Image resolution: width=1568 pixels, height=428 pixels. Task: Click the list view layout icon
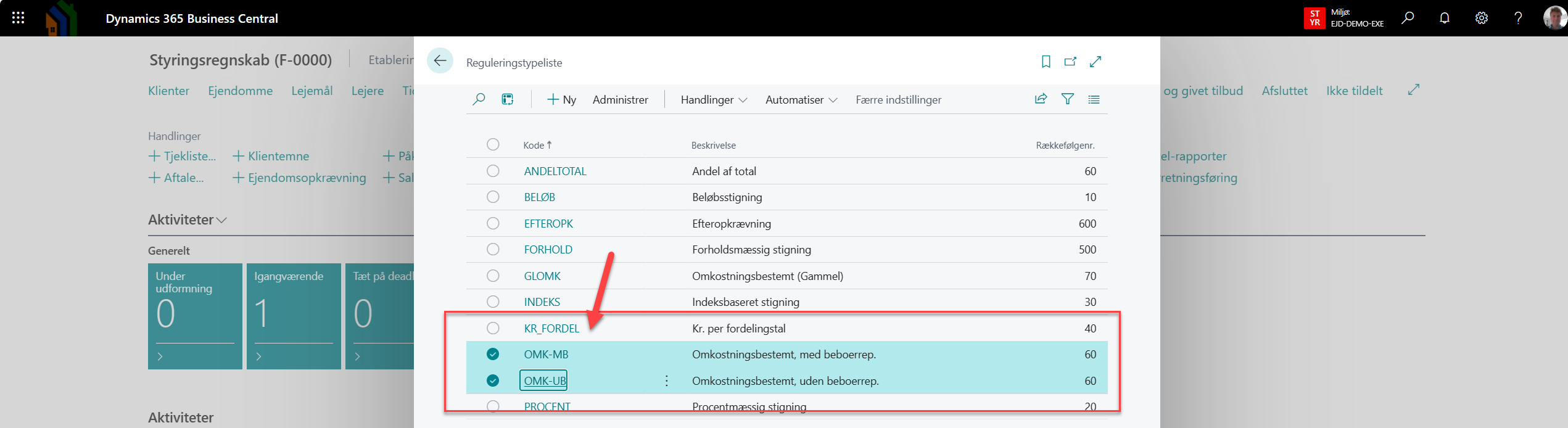[508, 99]
